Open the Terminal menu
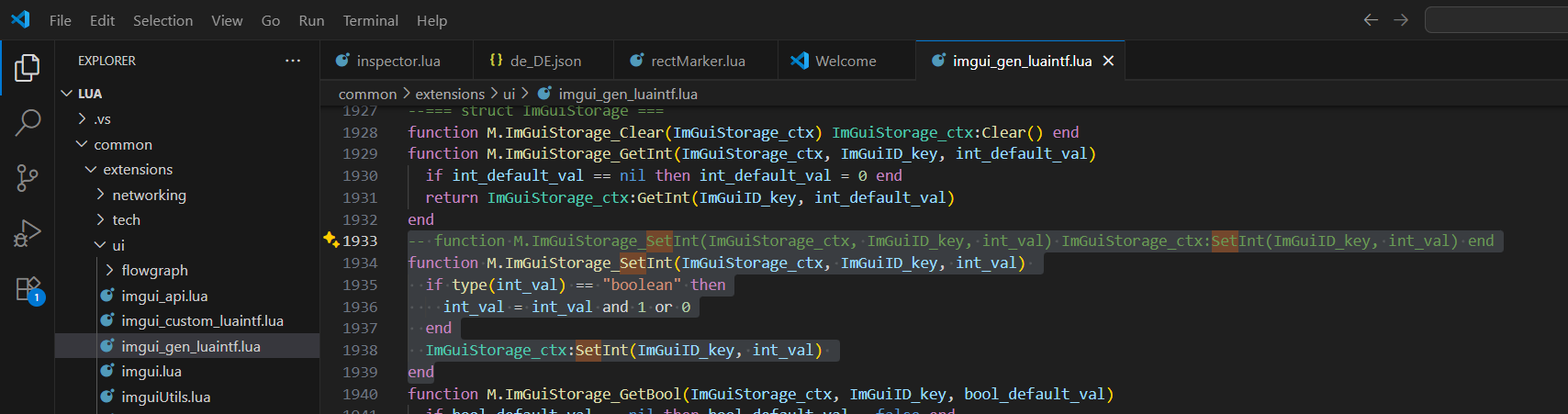Image resolution: width=1568 pixels, height=414 pixels. click(x=370, y=20)
